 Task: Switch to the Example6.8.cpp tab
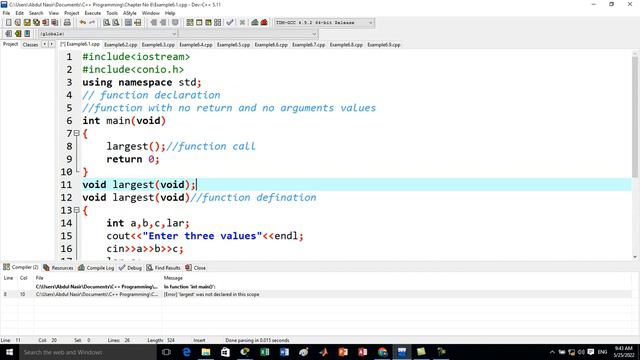(x=346, y=44)
